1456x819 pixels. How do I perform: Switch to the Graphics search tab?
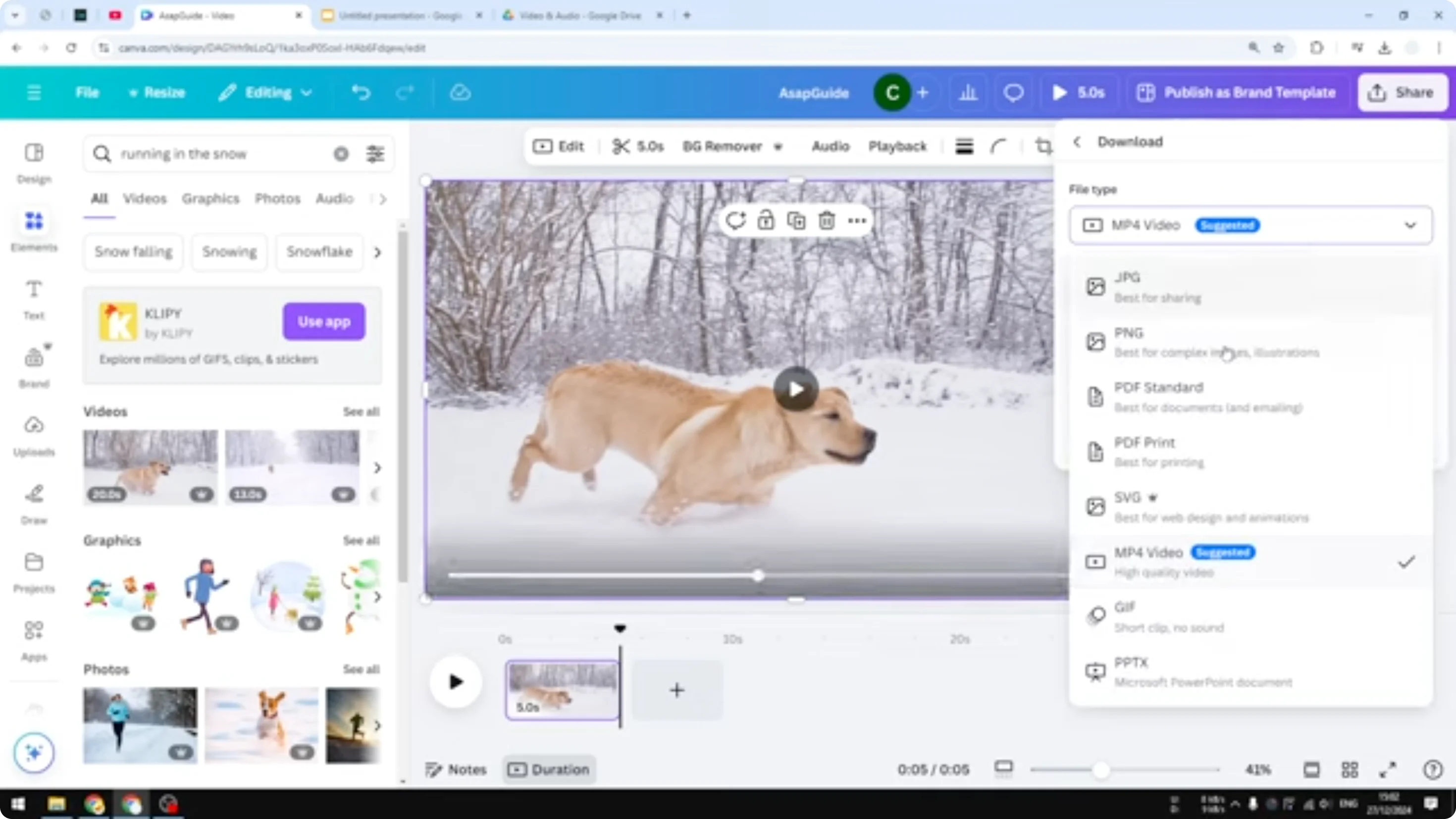(x=210, y=199)
